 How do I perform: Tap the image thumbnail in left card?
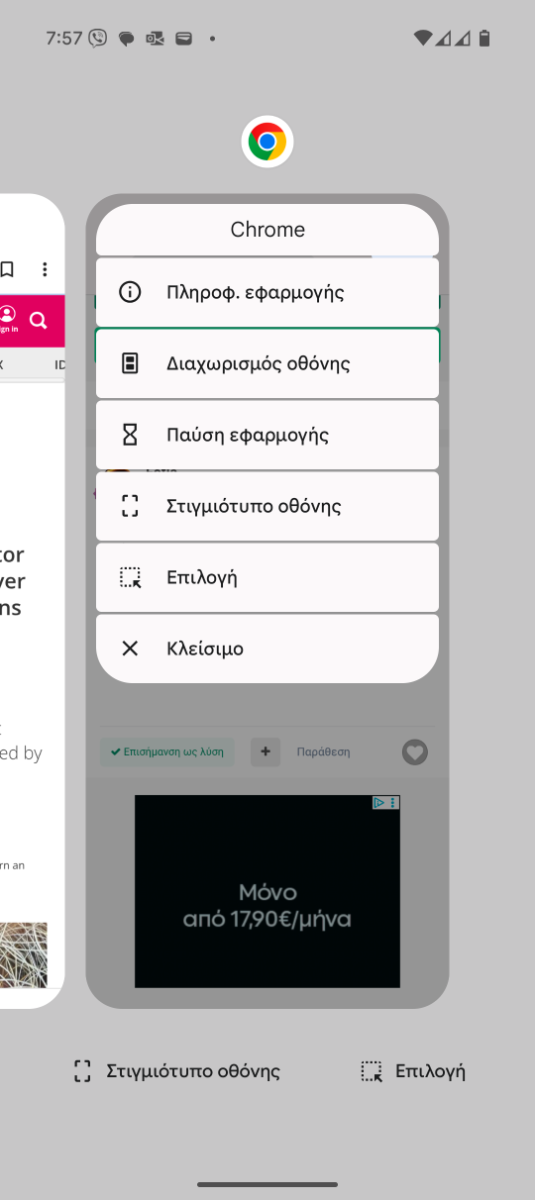[23, 955]
